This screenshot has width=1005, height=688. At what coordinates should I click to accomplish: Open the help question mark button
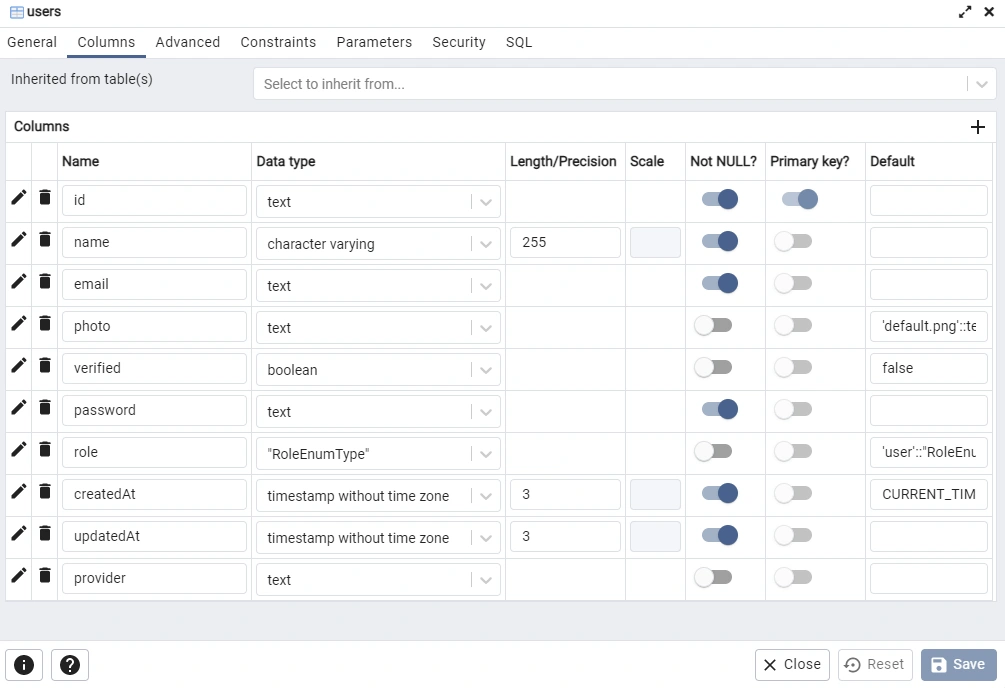point(70,665)
